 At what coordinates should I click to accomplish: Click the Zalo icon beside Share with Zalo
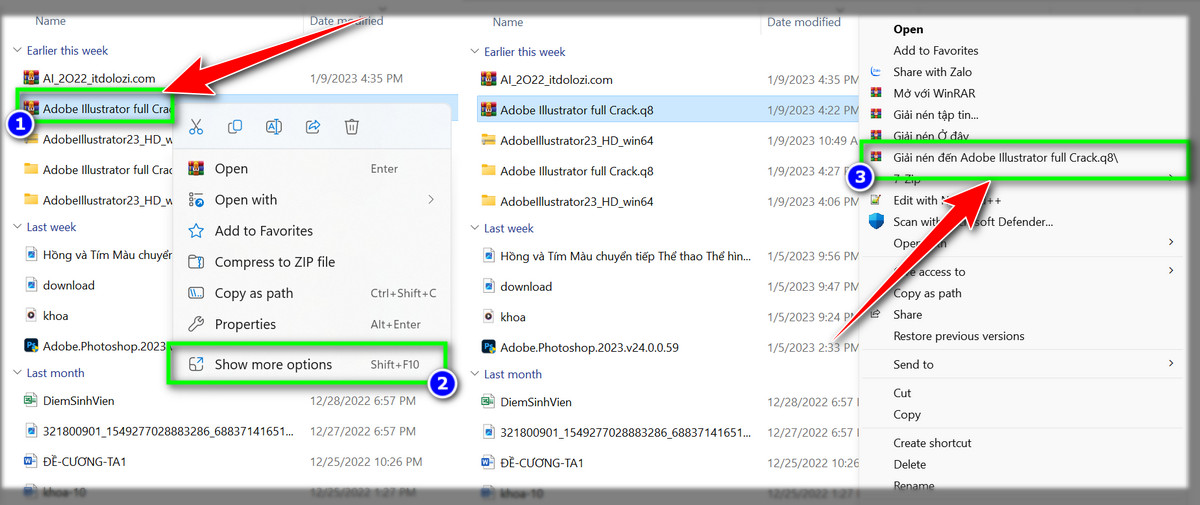876,72
